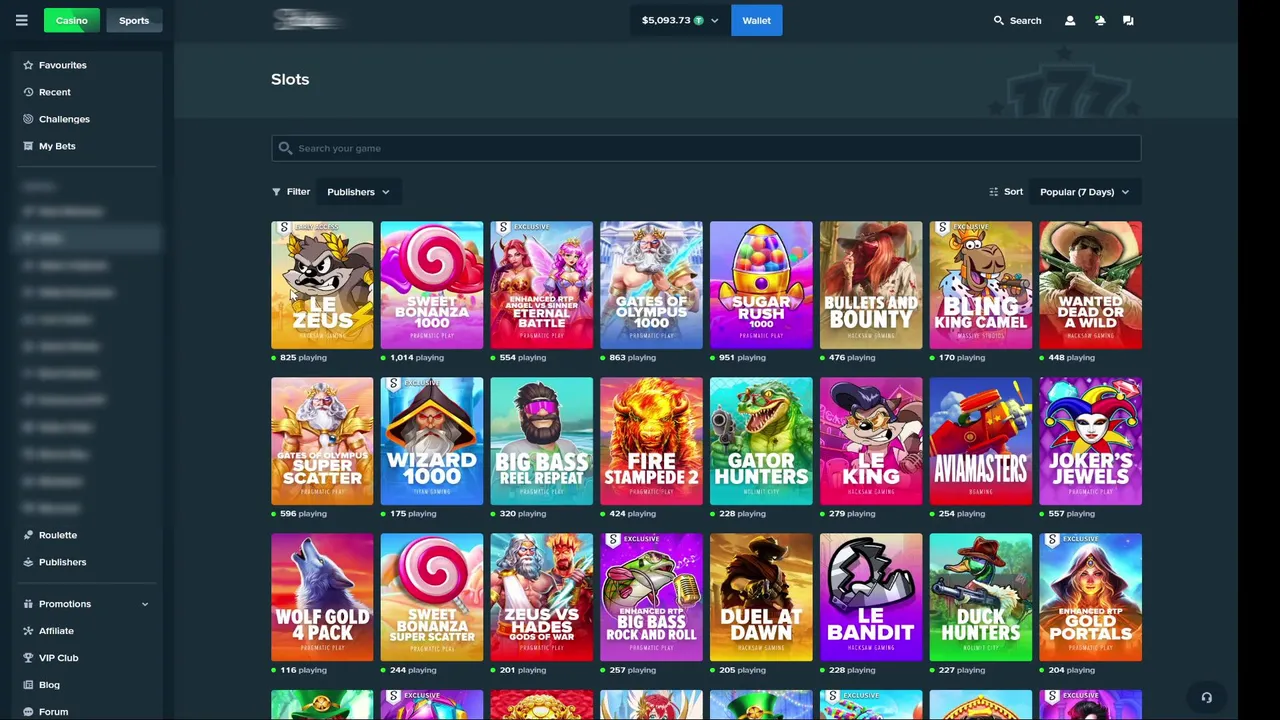This screenshot has width=1280, height=720.
Task: Click the user profile icon
Action: [1070, 20]
